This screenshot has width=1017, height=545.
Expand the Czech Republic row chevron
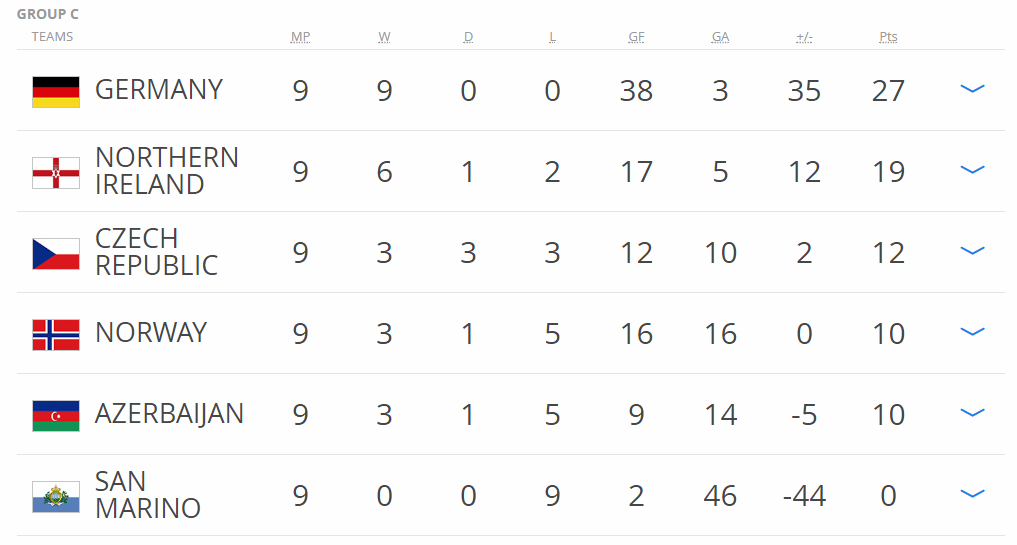pos(972,251)
